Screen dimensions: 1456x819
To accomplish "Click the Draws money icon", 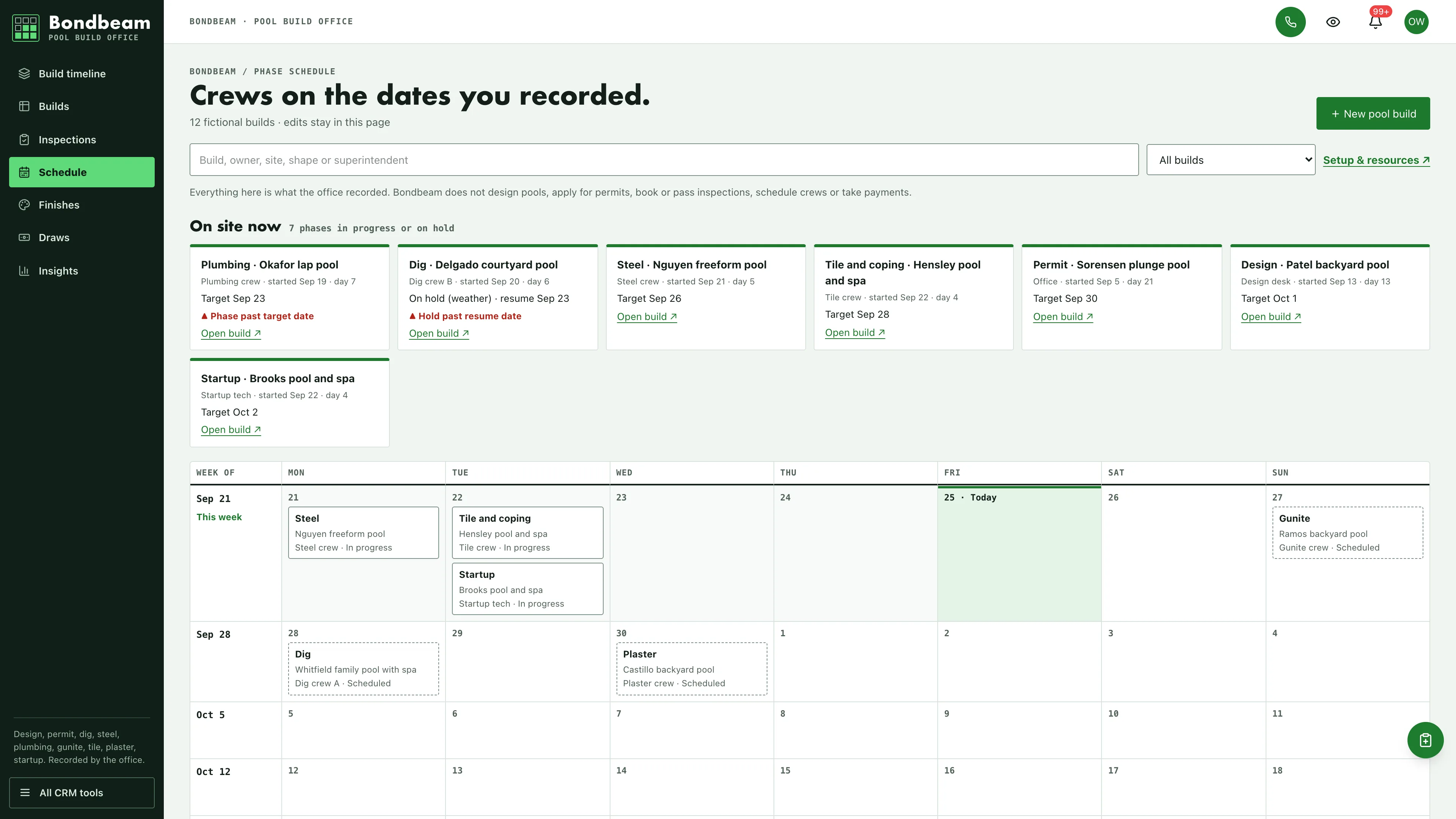I will click(24, 237).
